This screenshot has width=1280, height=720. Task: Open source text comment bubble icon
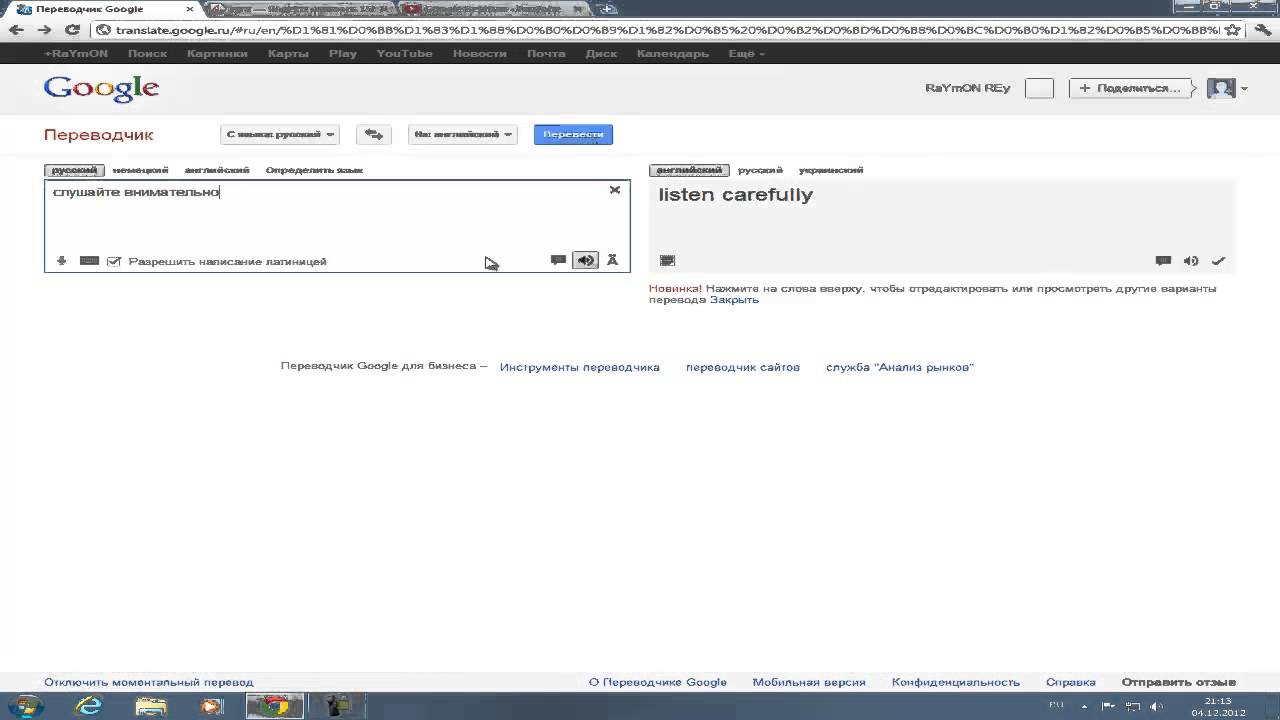pyautogui.click(x=558, y=260)
